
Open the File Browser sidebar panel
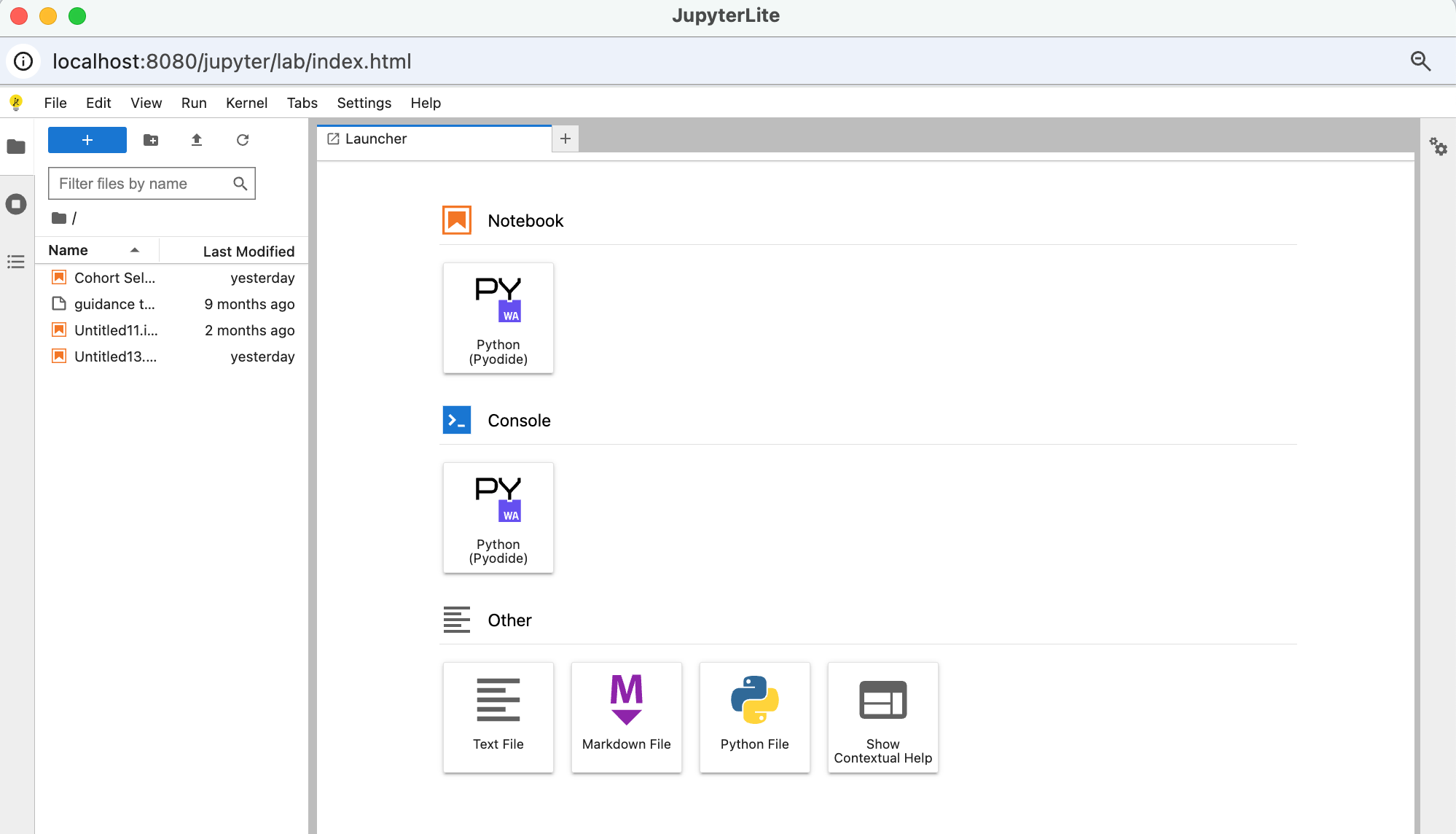(x=16, y=147)
